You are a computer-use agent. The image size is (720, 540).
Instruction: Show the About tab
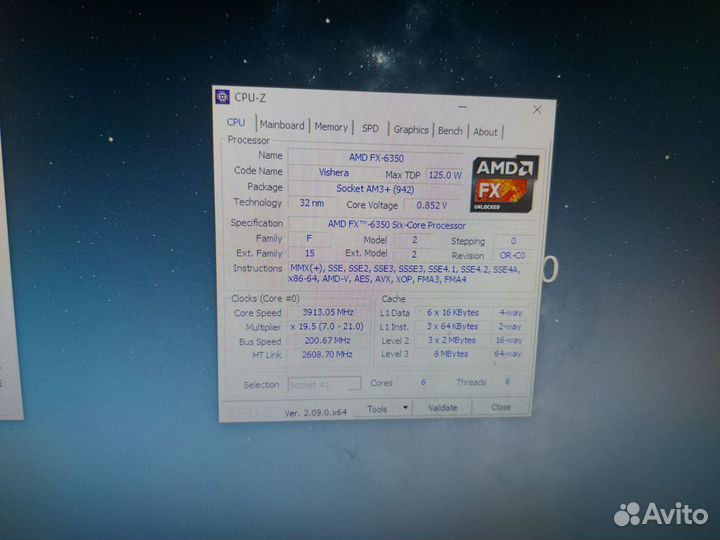click(485, 132)
